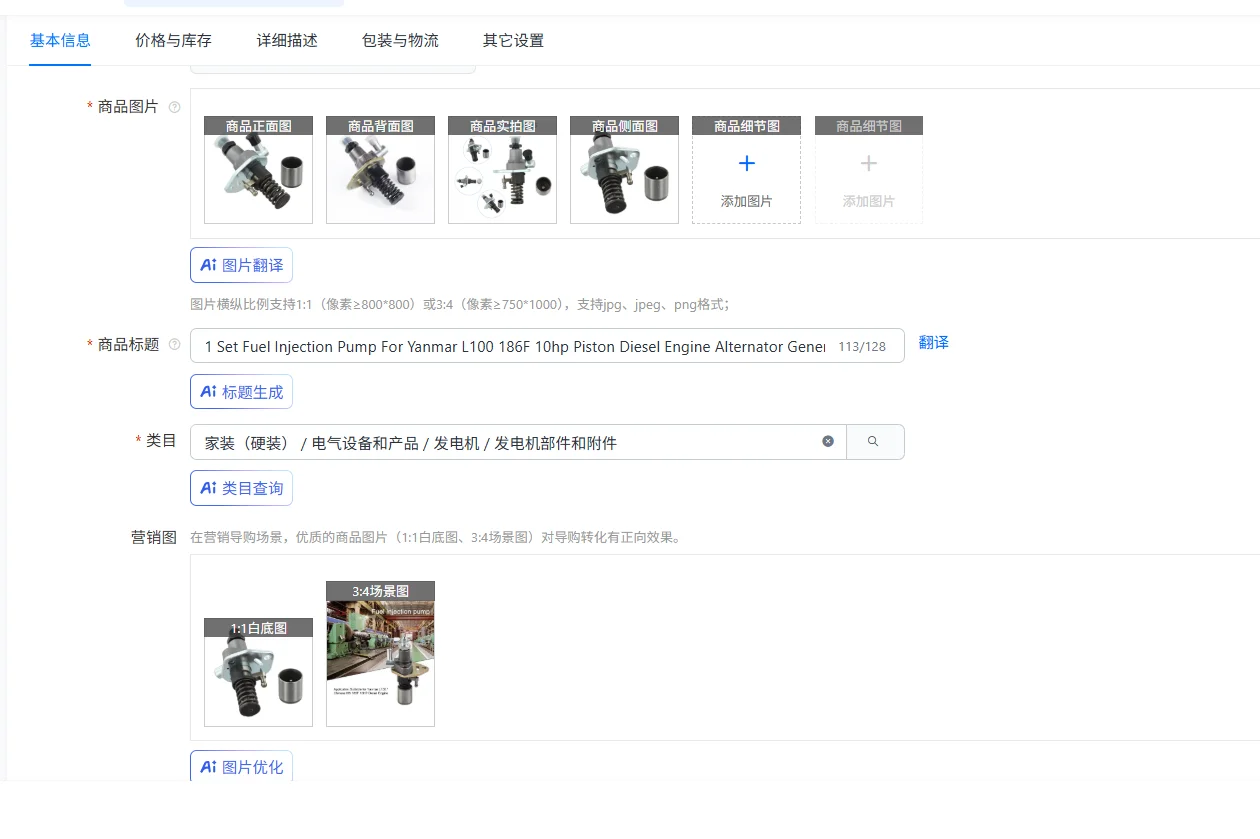Click the AI 图片优化 button
1260x839 pixels.
[x=241, y=767]
